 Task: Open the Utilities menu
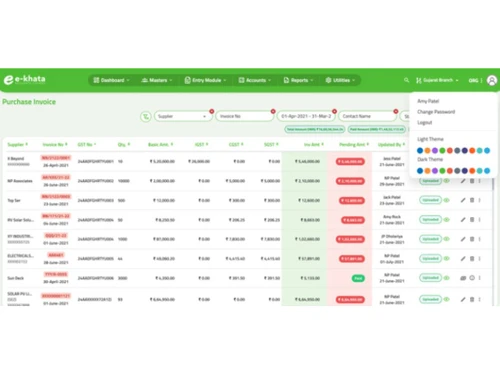point(340,80)
